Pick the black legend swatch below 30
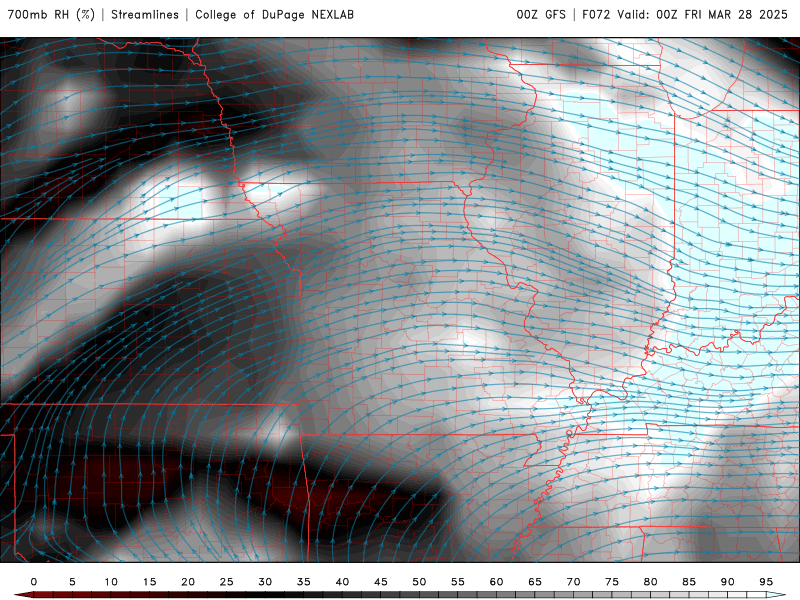This screenshot has height=600, width=800. coord(274,595)
